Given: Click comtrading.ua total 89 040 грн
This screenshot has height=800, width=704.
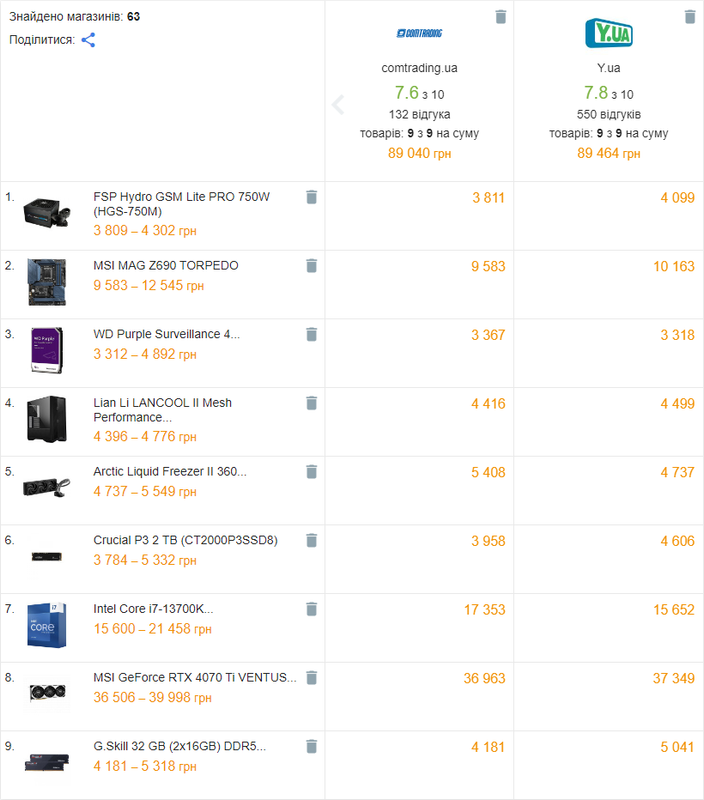Looking at the screenshot, I should 419,153.
